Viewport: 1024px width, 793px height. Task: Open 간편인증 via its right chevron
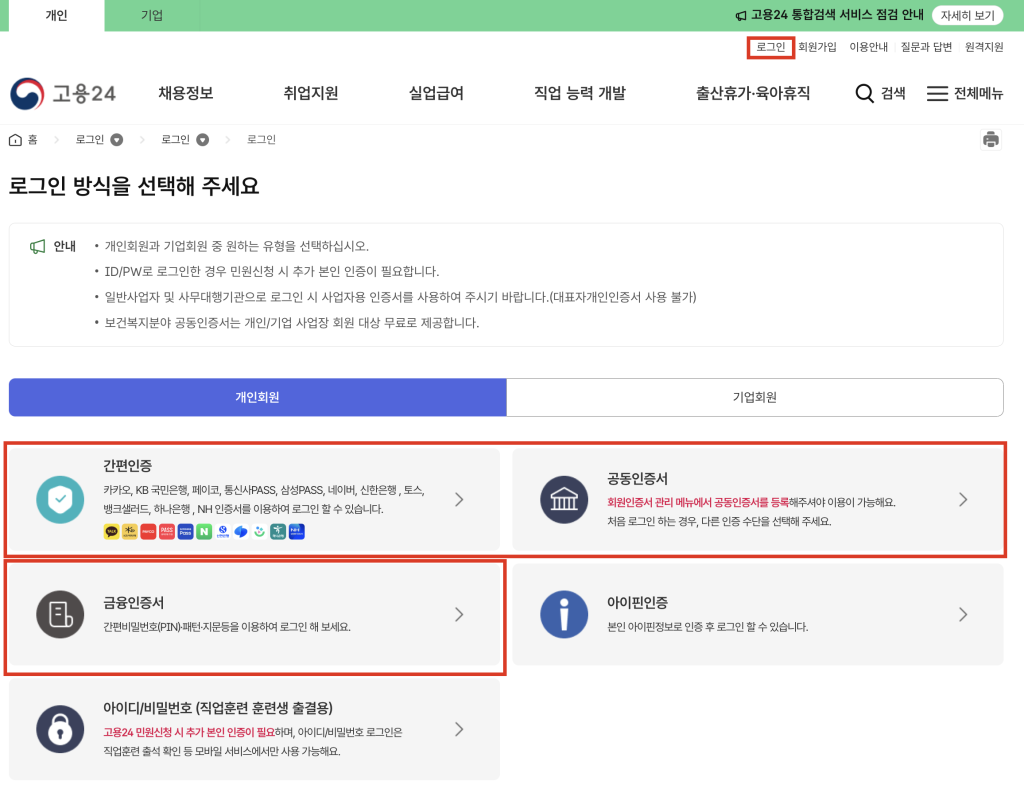pyautogui.click(x=459, y=499)
